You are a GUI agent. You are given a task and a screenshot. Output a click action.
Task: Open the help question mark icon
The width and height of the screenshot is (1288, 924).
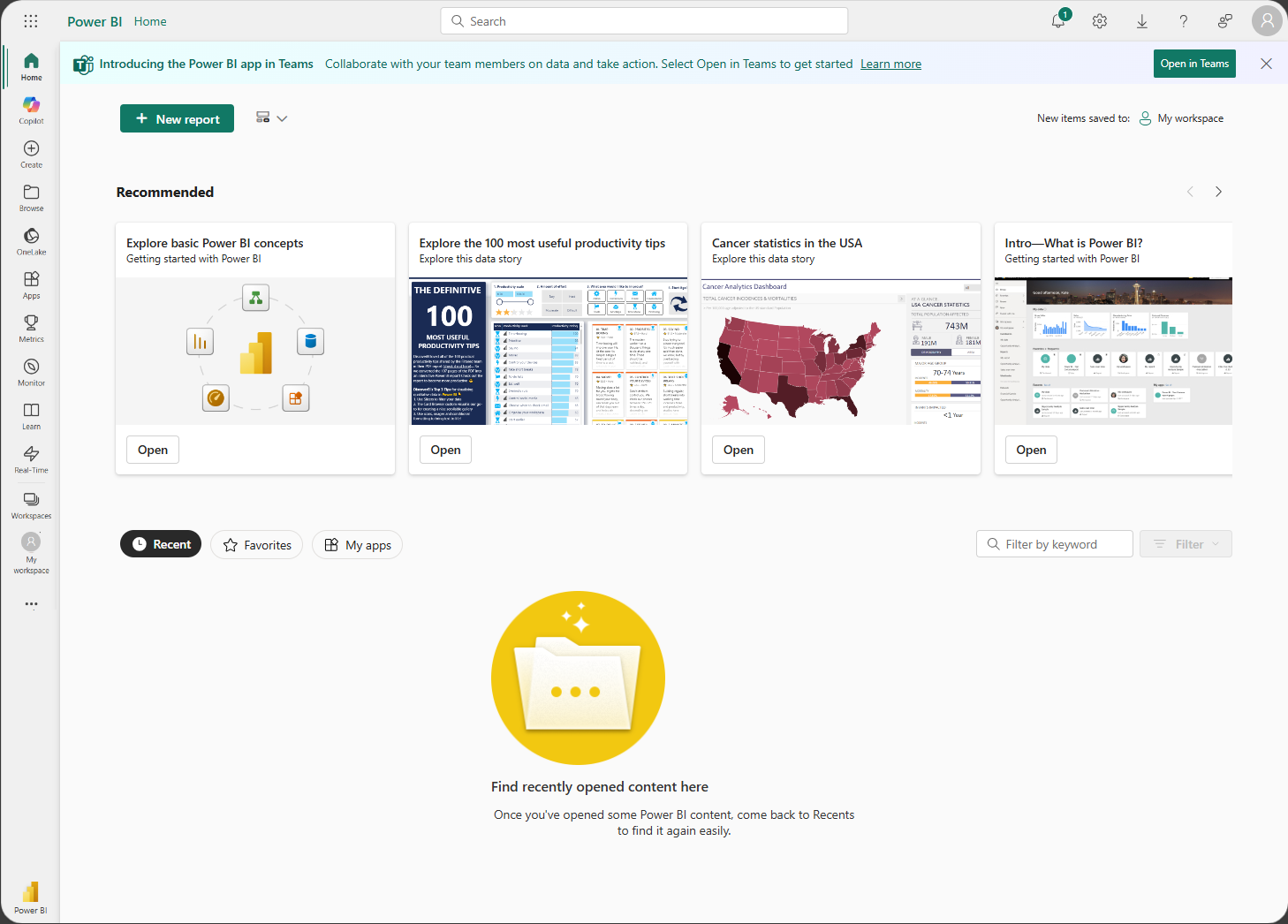tap(1184, 21)
